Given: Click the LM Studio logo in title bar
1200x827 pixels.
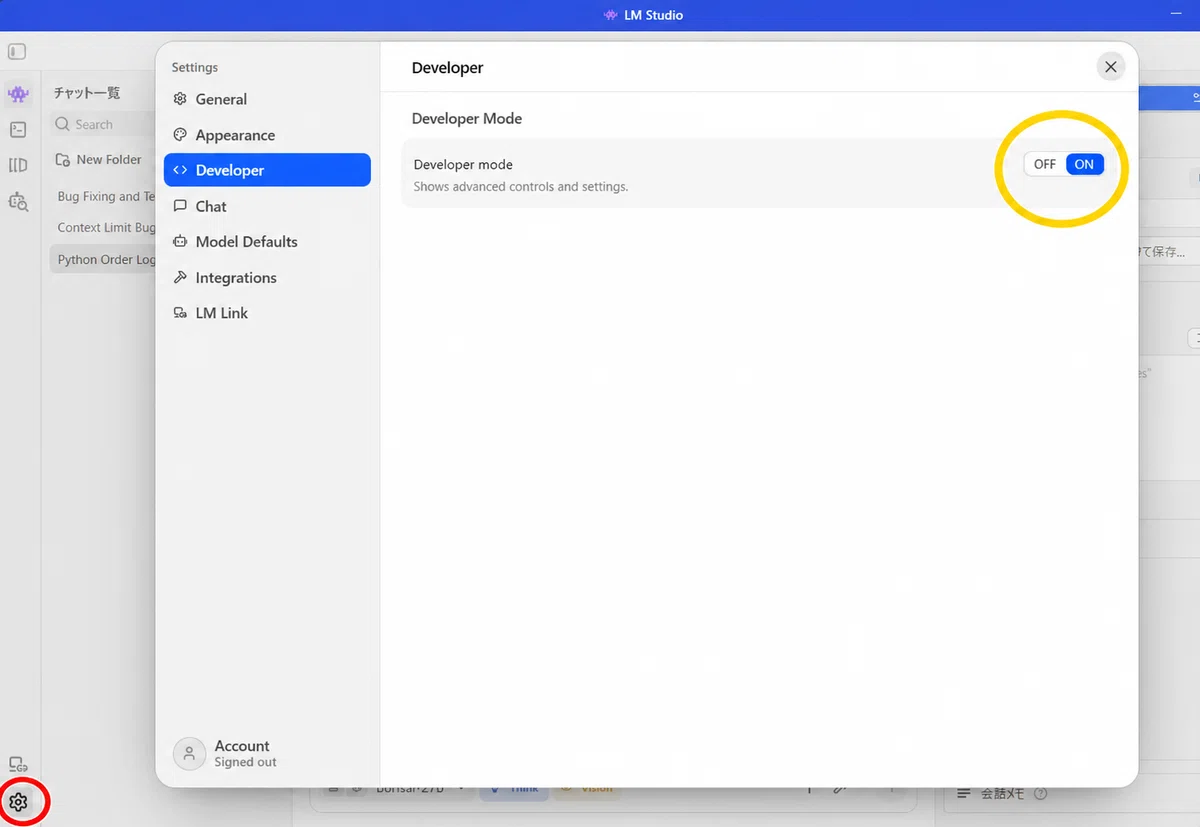Looking at the screenshot, I should click(611, 15).
